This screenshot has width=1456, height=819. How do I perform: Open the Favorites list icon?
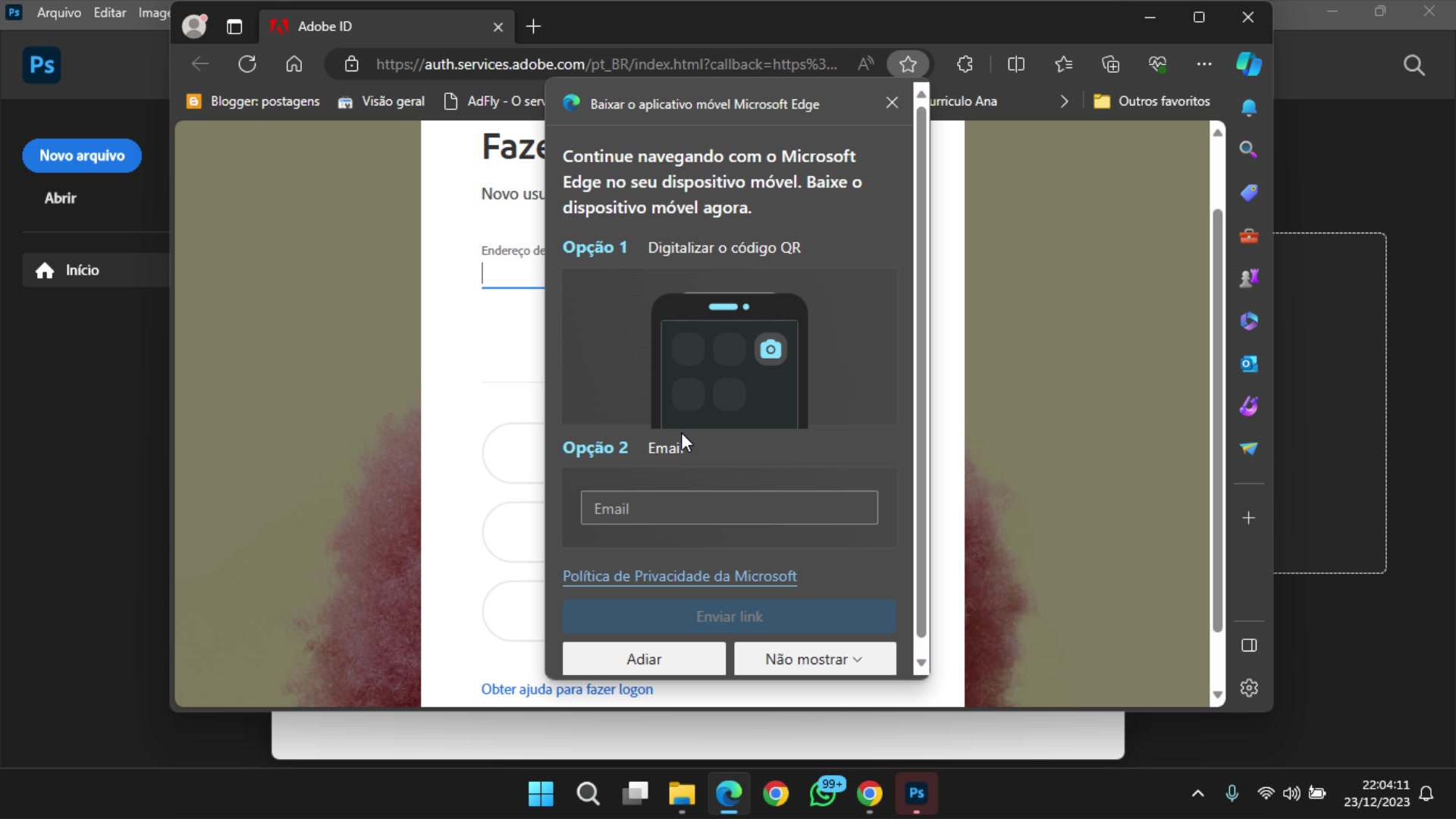pos(1063,64)
